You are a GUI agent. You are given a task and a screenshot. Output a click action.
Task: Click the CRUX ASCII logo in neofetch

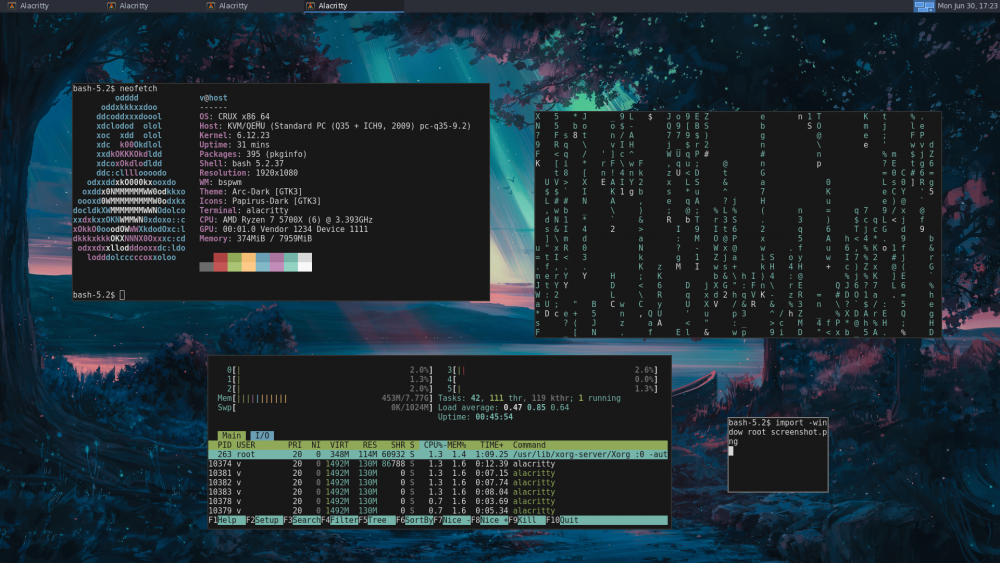pyautogui.click(x=129, y=177)
